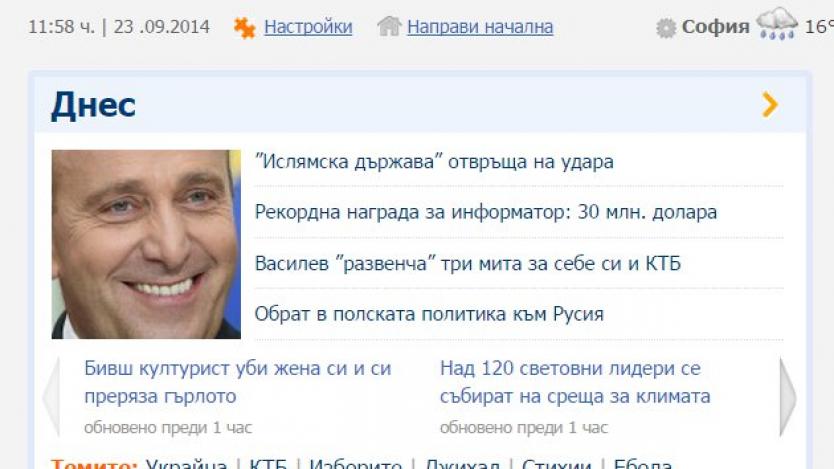834x469 pixels.
Task: Click the rainy cloud weather icon
Action: pyautogui.click(x=777, y=23)
